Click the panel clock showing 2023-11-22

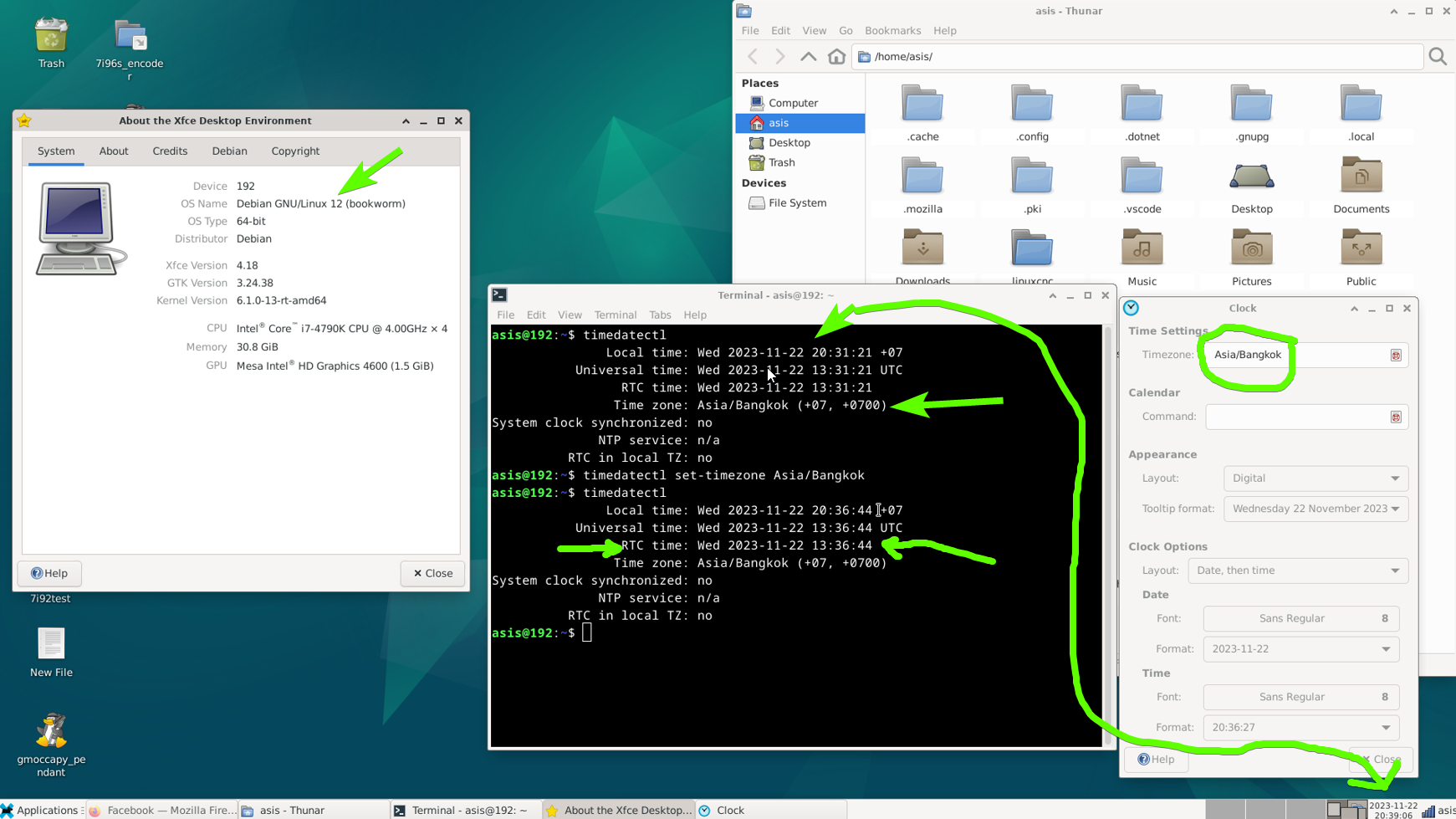[x=1392, y=810]
